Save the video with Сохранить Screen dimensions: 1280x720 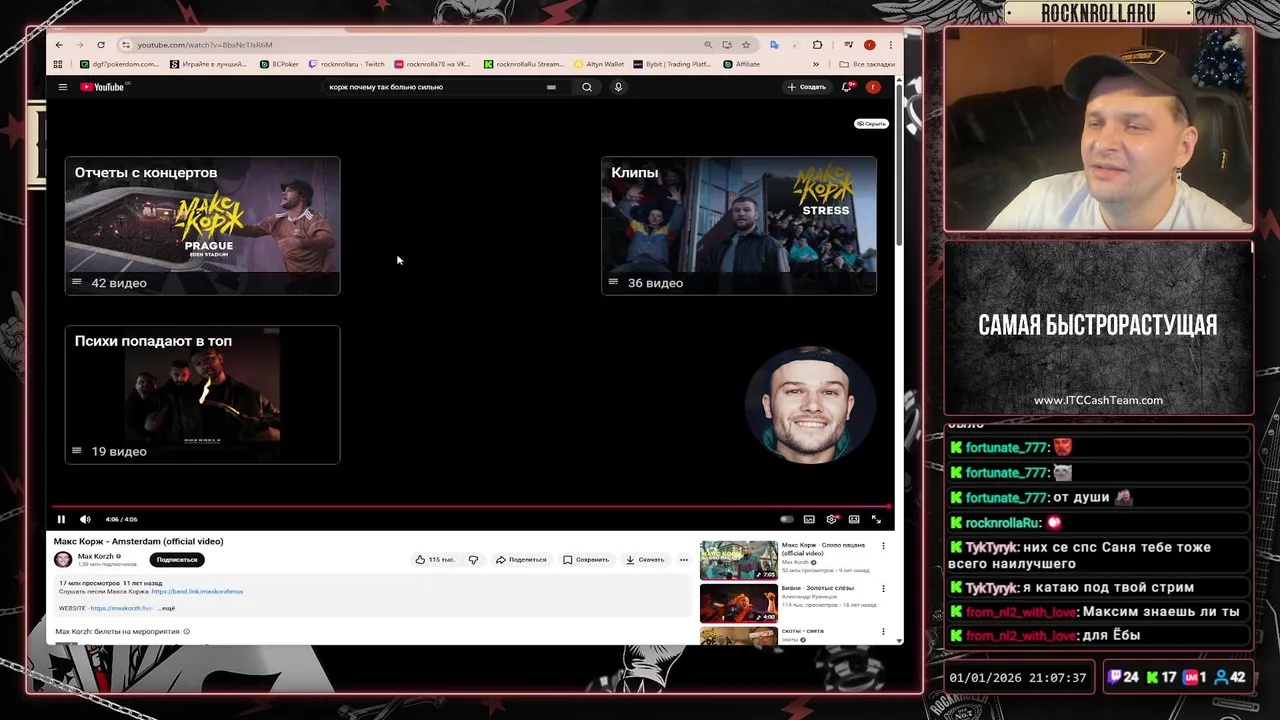586,560
